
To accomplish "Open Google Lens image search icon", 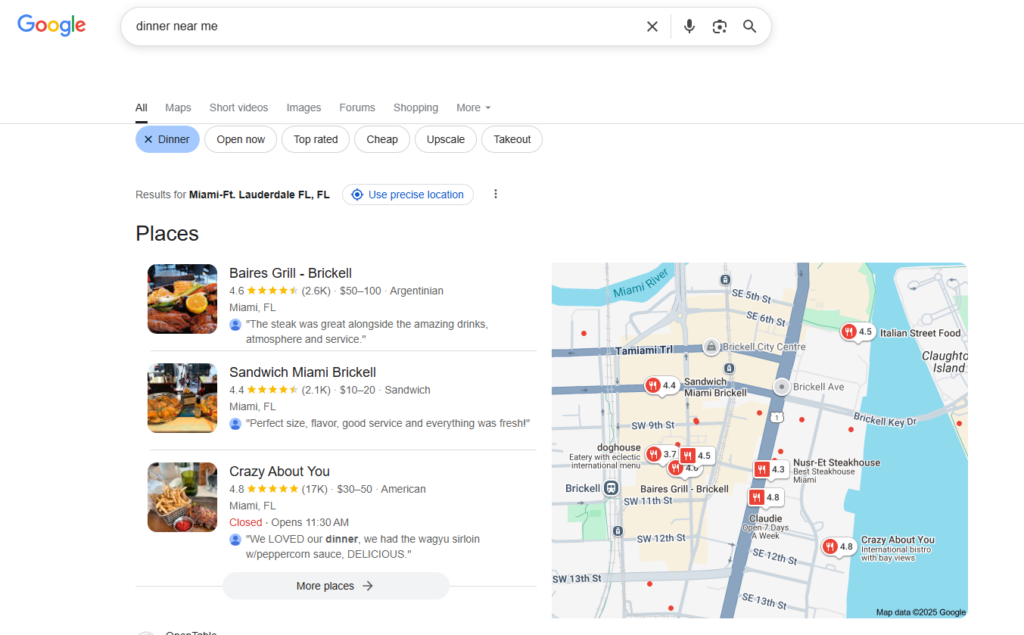I will pyautogui.click(x=719, y=27).
